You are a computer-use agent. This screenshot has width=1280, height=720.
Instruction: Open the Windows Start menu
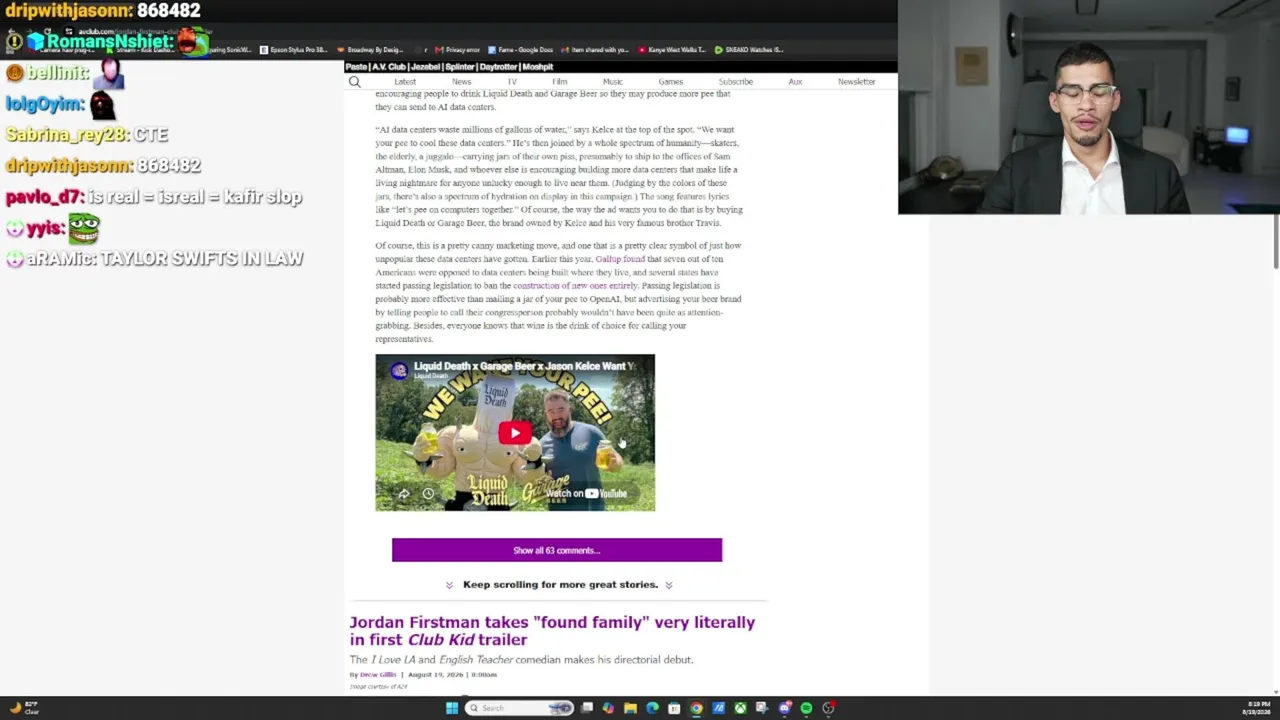click(452, 708)
